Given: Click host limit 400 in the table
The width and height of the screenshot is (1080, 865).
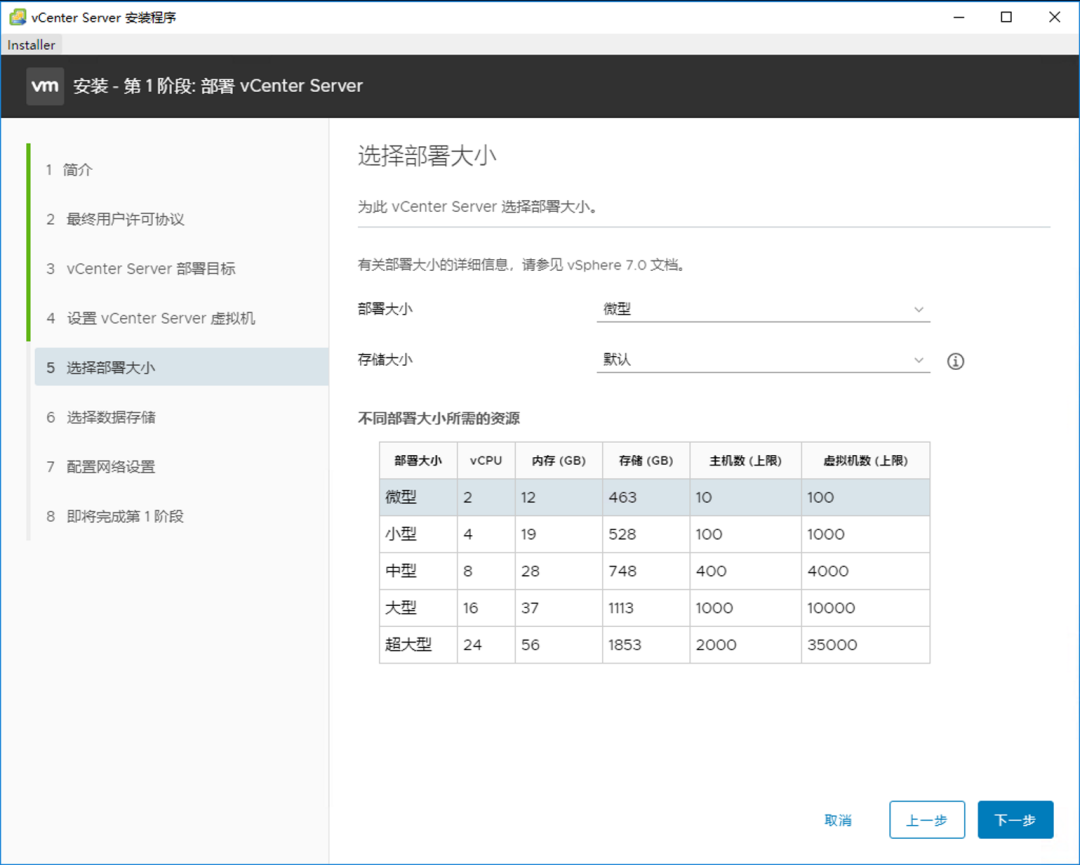Looking at the screenshot, I should (712, 571).
